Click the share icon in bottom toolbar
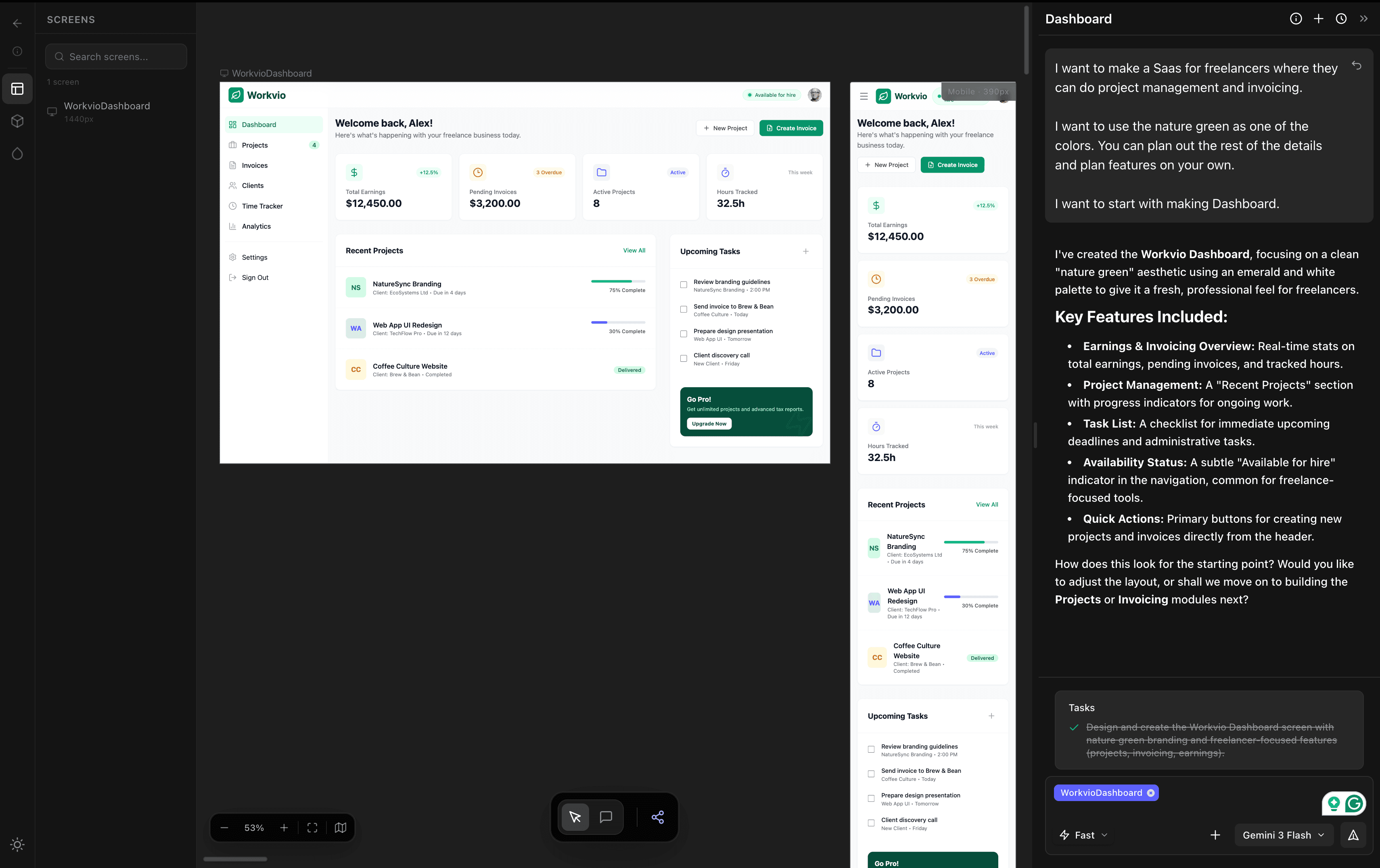Viewport: 1380px width, 868px height. (657, 817)
